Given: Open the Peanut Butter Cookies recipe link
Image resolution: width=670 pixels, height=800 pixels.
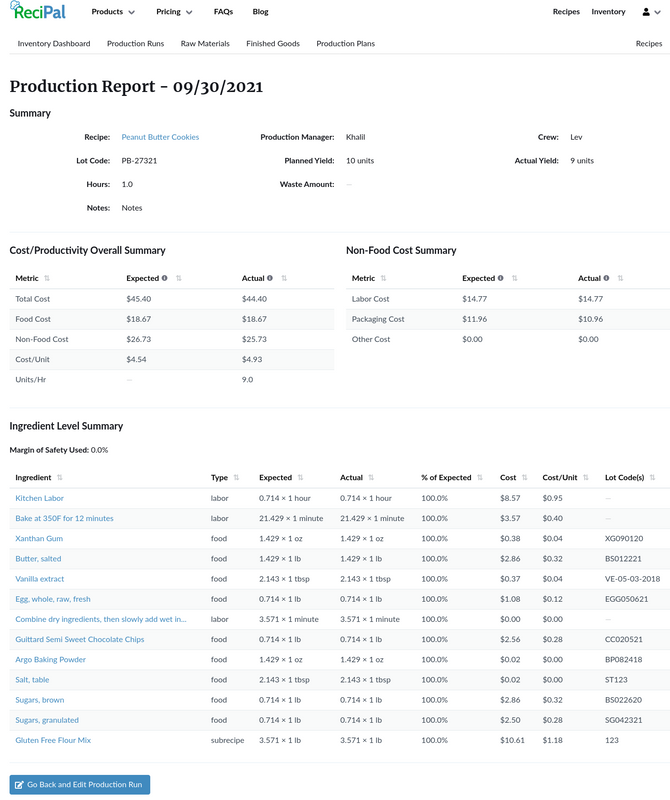Looking at the screenshot, I should (160, 137).
